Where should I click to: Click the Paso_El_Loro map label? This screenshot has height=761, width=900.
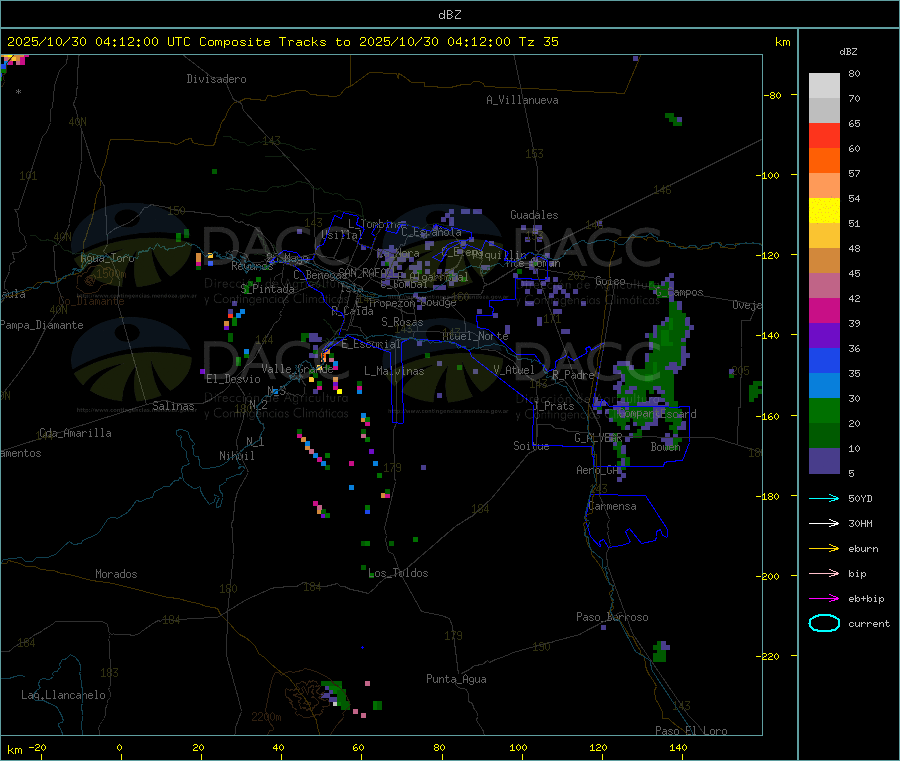pos(691,731)
